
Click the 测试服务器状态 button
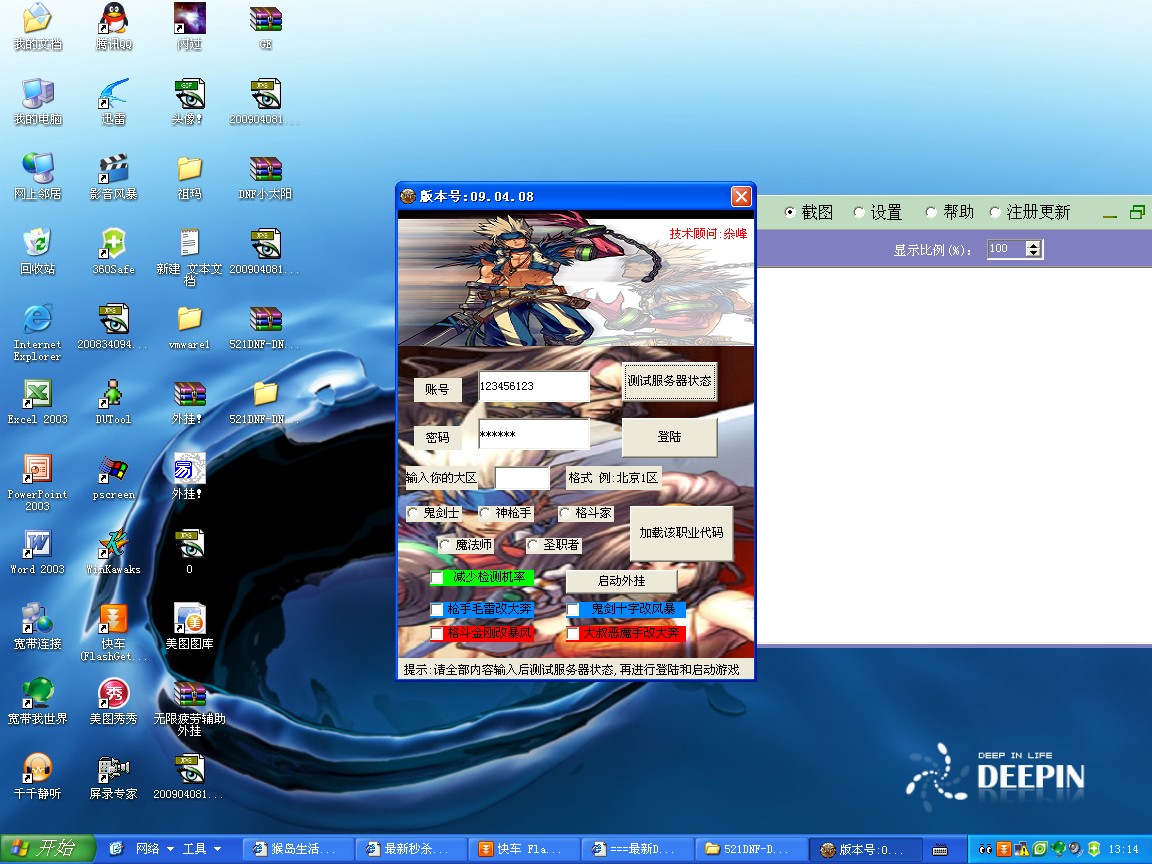669,381
